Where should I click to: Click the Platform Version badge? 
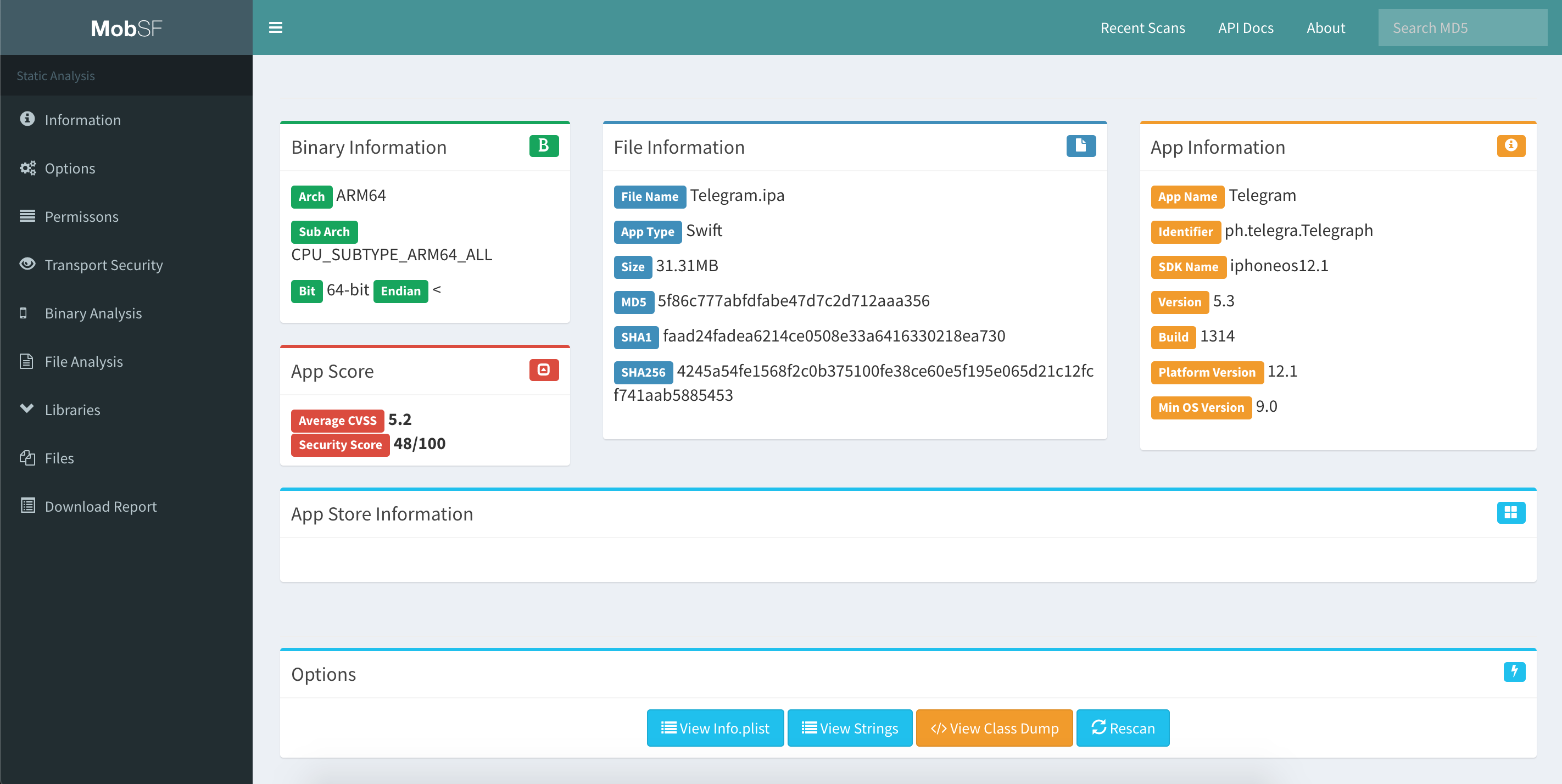(1206, 372)
